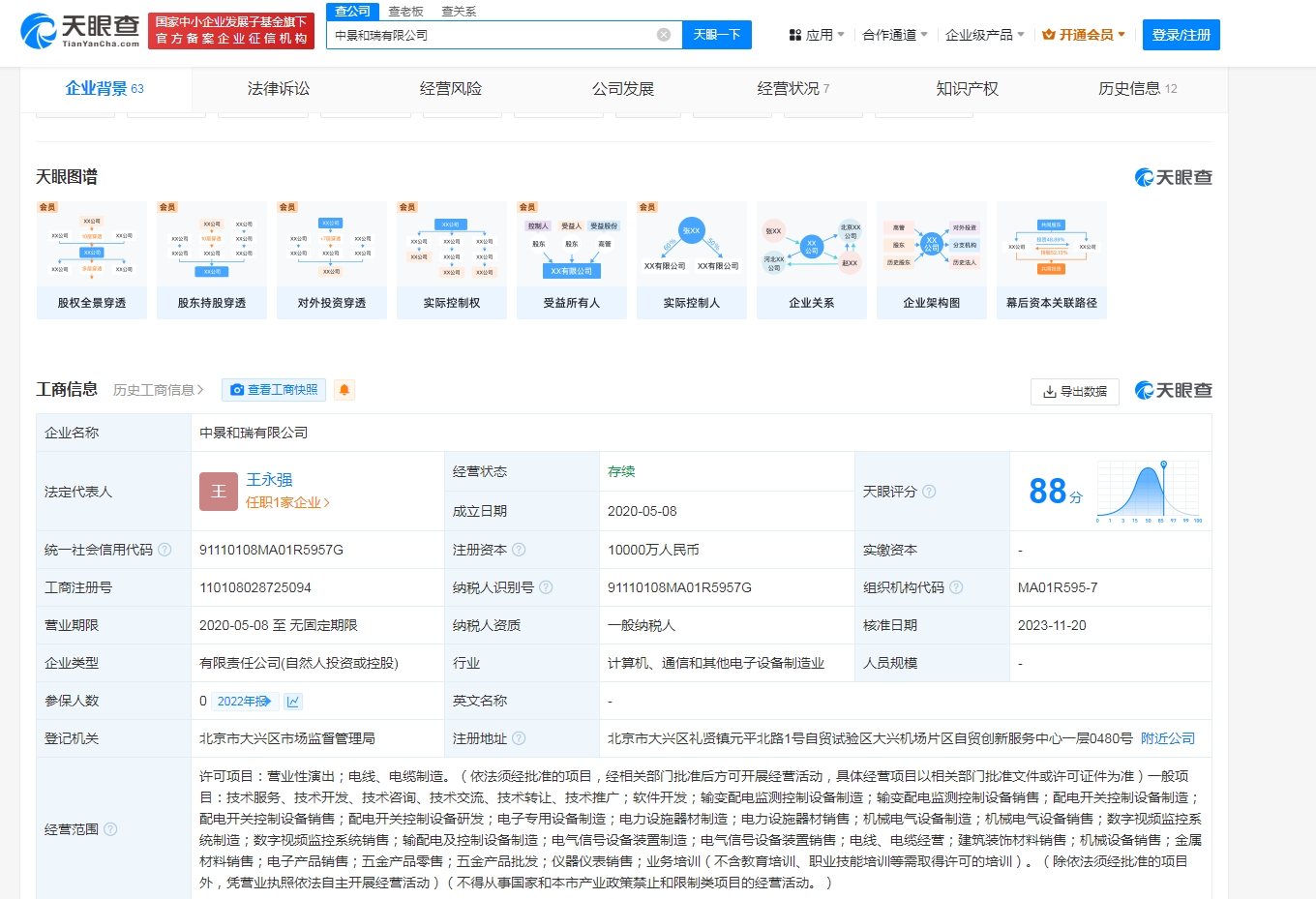Switch to the 查老板 search tab

pos(405,12)
